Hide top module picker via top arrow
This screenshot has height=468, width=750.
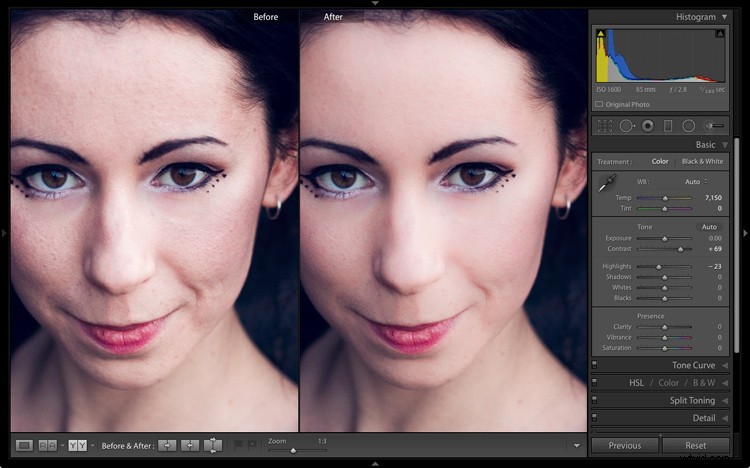(375, 3)
